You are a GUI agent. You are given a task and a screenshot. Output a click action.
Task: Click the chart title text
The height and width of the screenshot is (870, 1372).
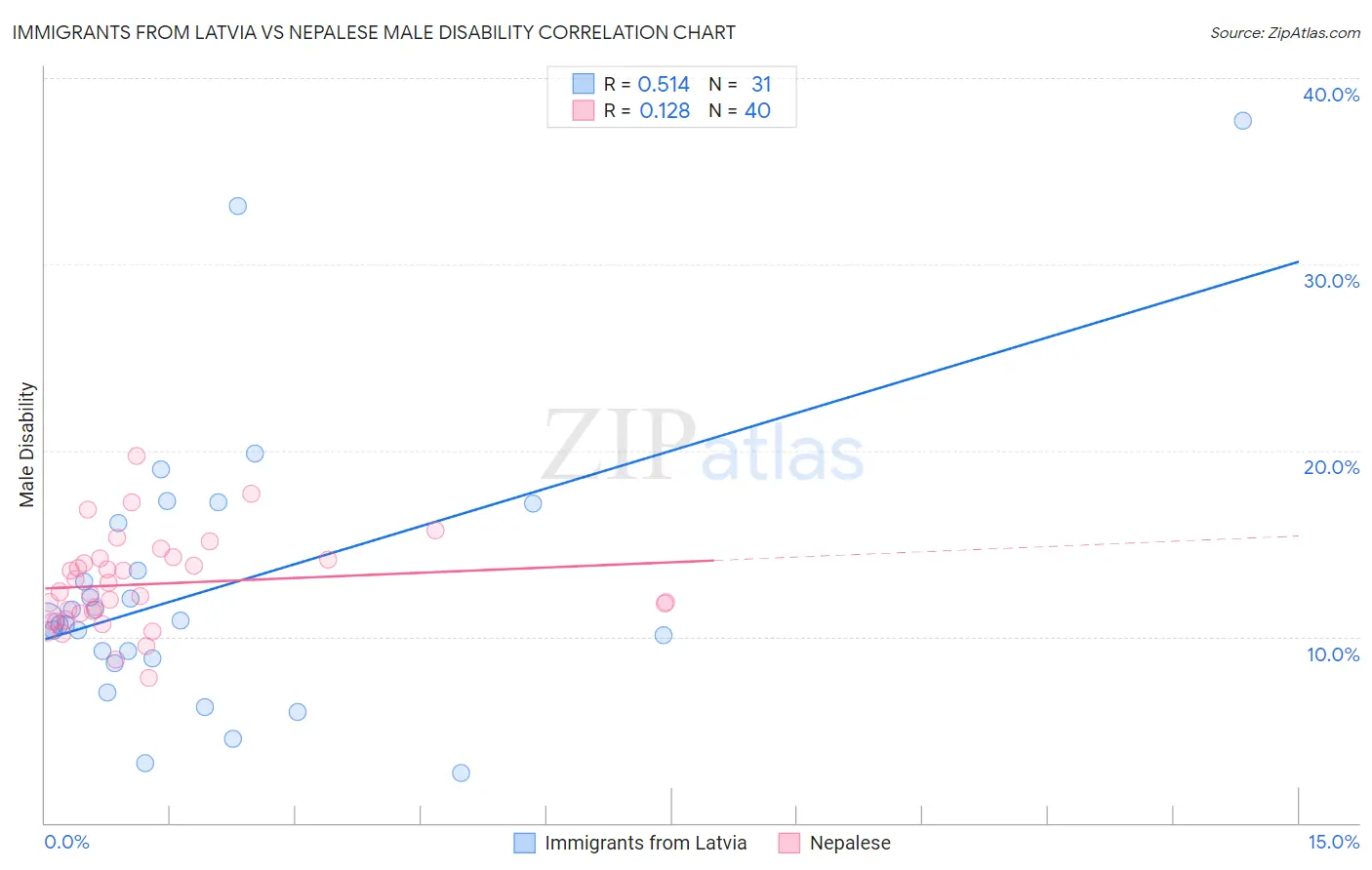point(374,32)
